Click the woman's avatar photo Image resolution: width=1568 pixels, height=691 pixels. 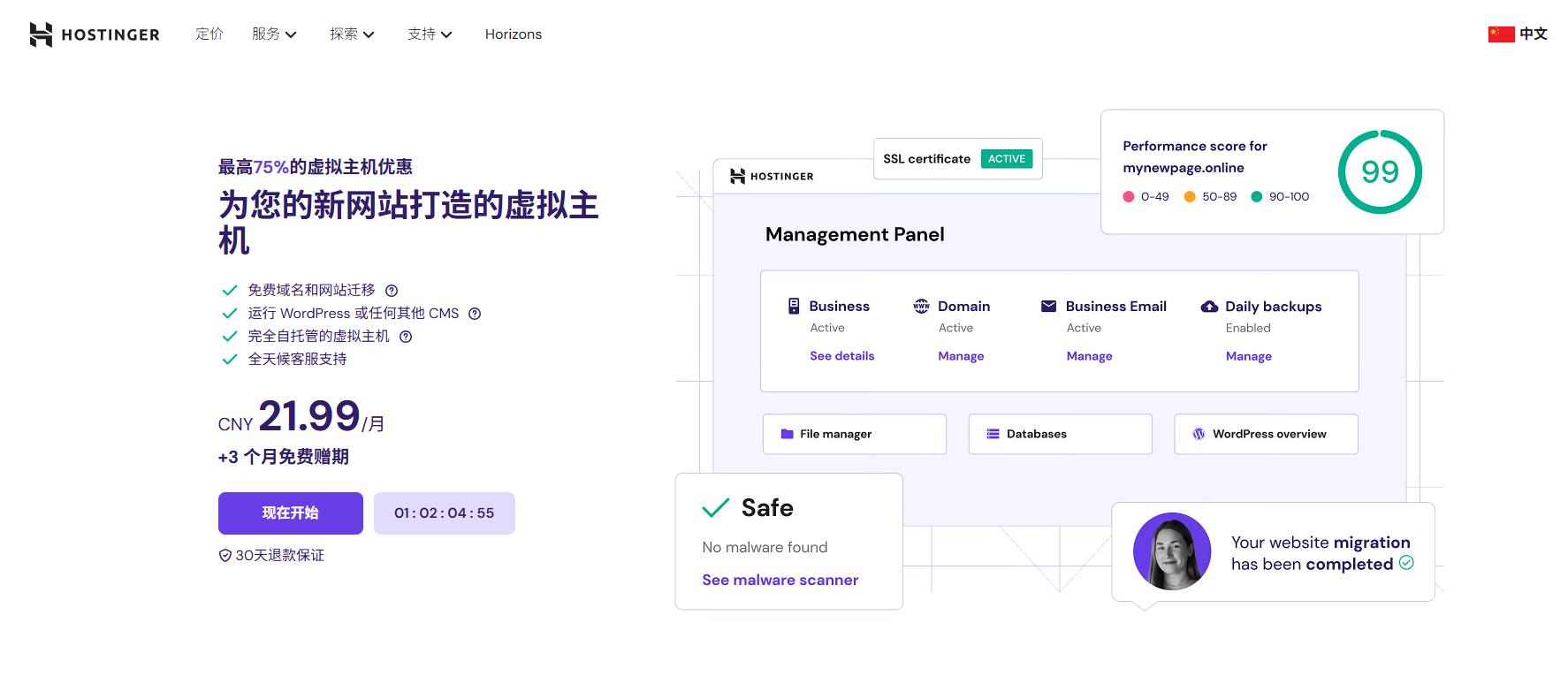click(x=1171, y=551)
